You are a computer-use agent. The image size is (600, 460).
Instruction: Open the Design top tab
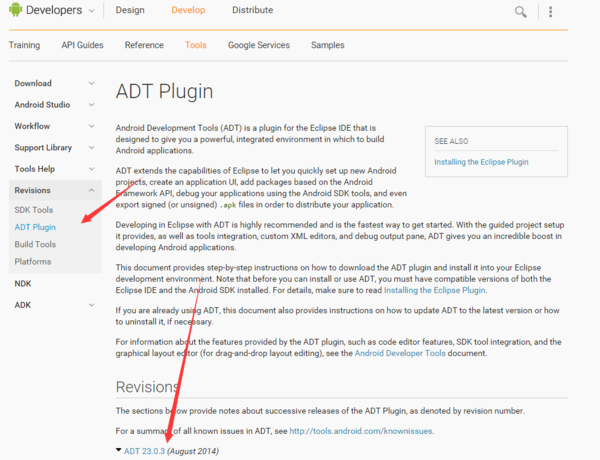[130, 10]
